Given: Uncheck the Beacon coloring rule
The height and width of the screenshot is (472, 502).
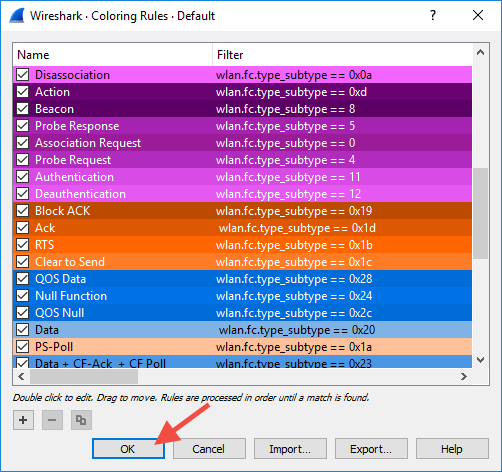Looking at the screenshot, I should [x=23, y=109].
